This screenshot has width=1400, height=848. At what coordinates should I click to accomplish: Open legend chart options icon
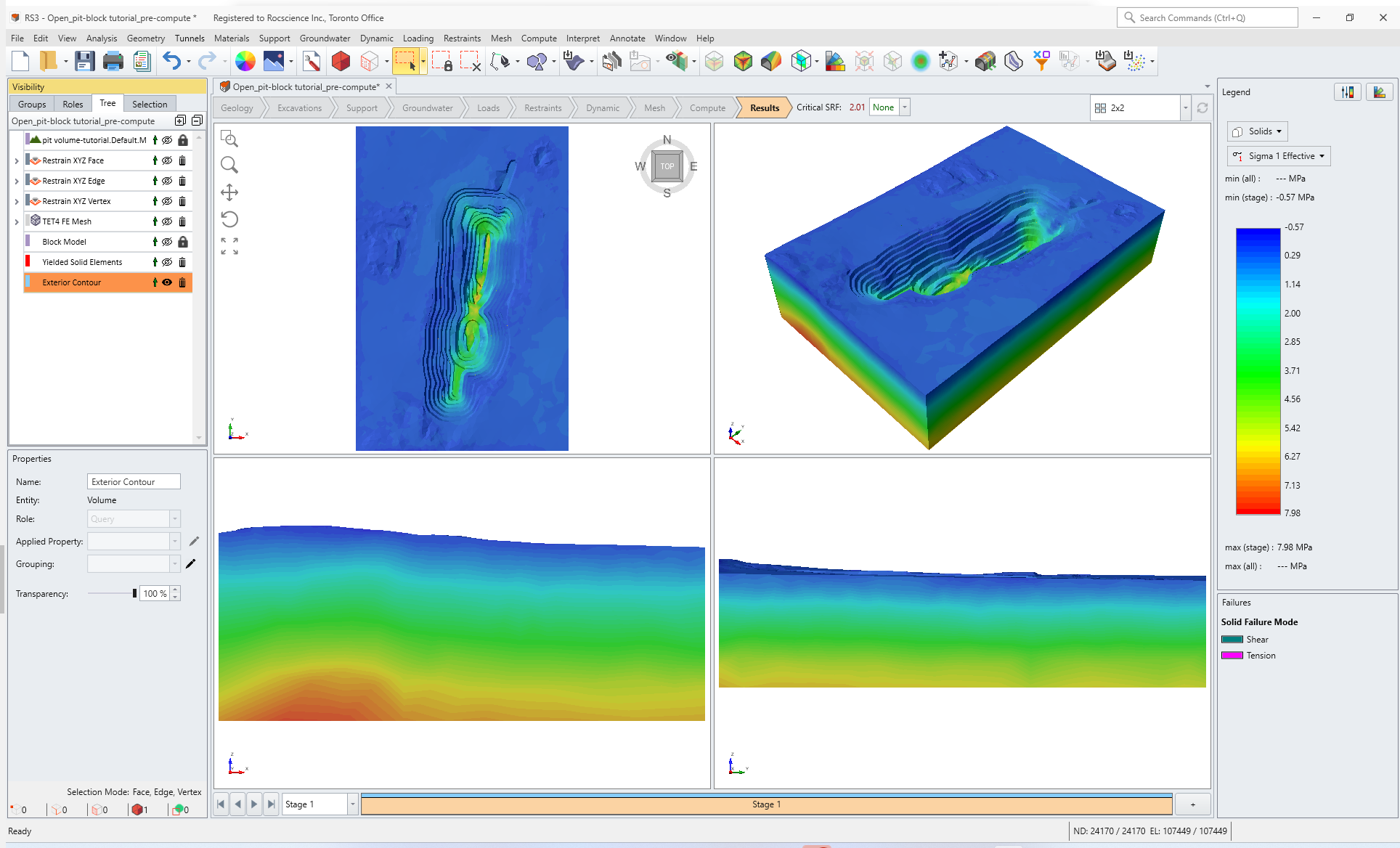(1380, 92)
